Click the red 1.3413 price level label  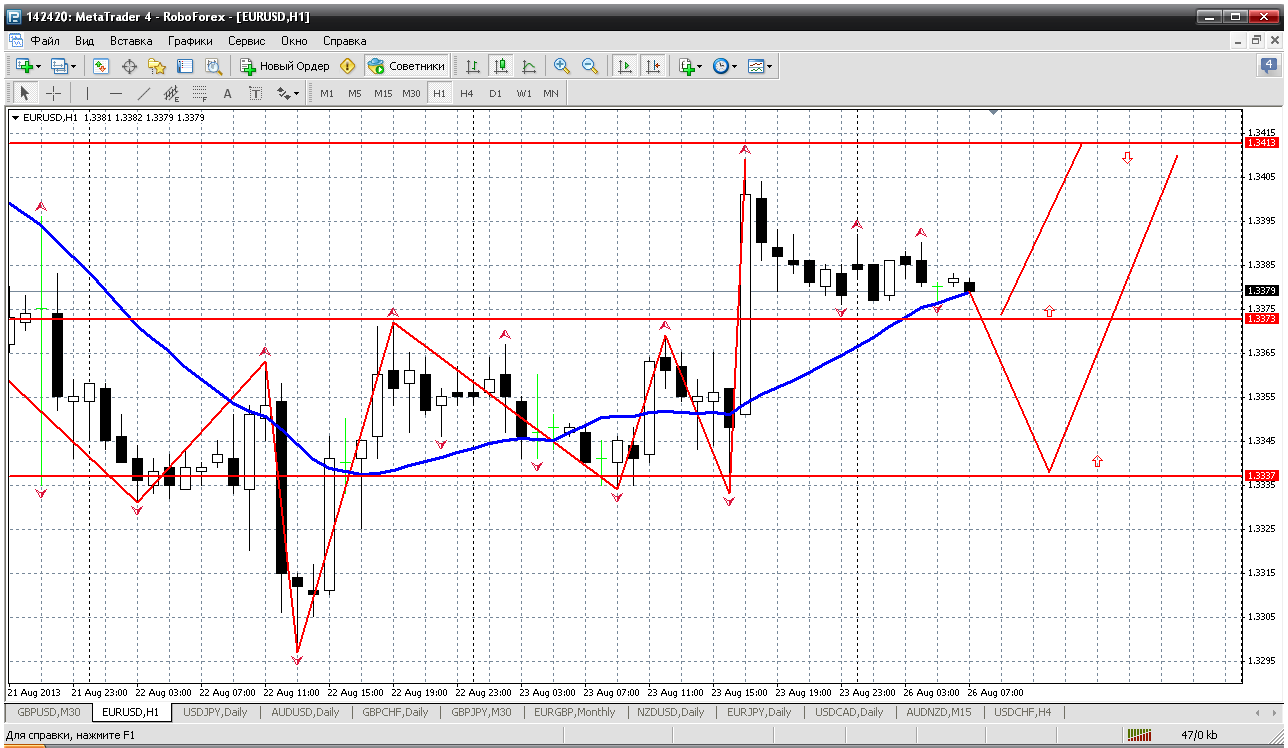coord(1262,143)
